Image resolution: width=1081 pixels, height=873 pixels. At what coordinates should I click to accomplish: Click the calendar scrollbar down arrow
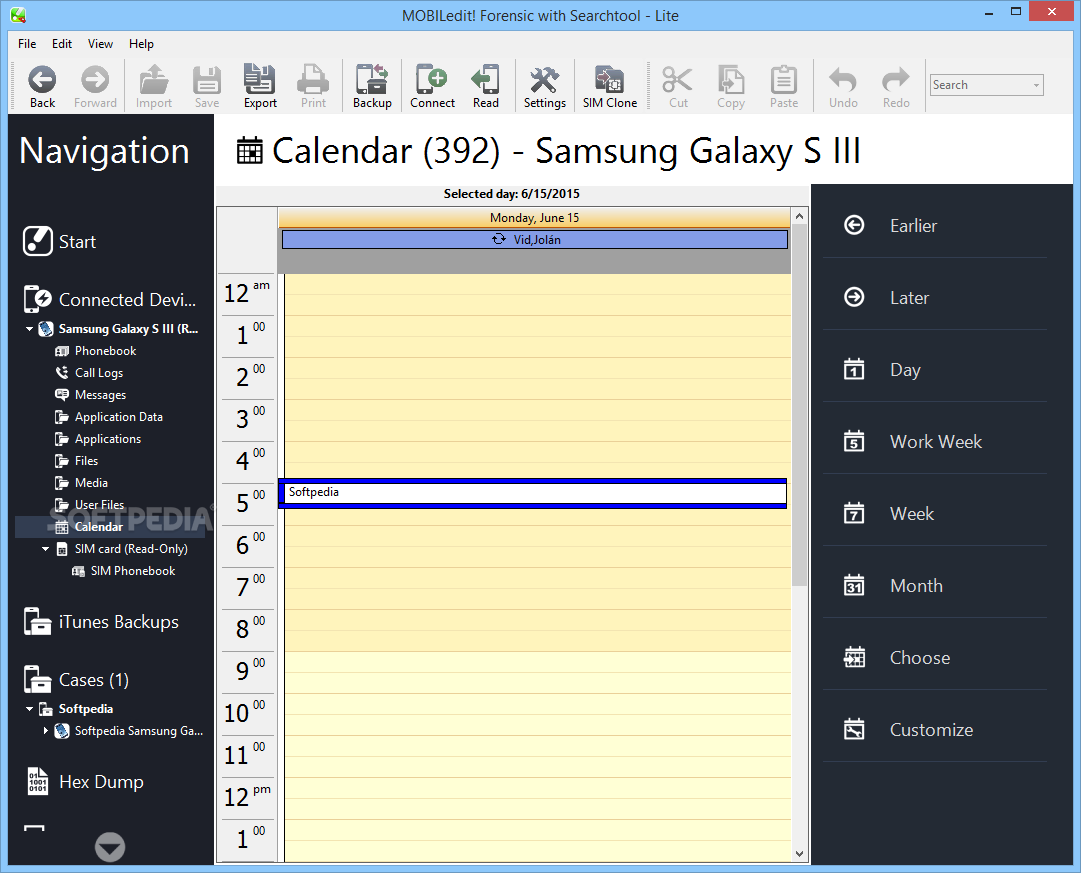[800, 854]
